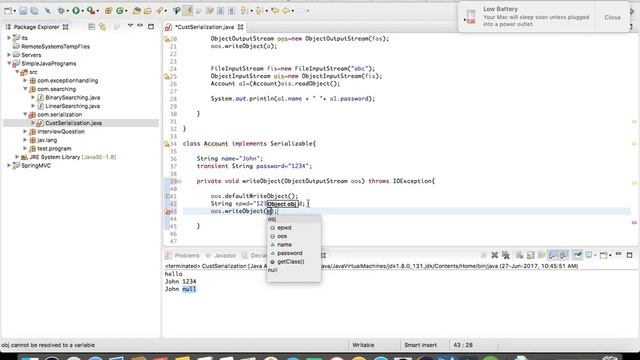Click the Run External Tools icon

click(91, 11)
